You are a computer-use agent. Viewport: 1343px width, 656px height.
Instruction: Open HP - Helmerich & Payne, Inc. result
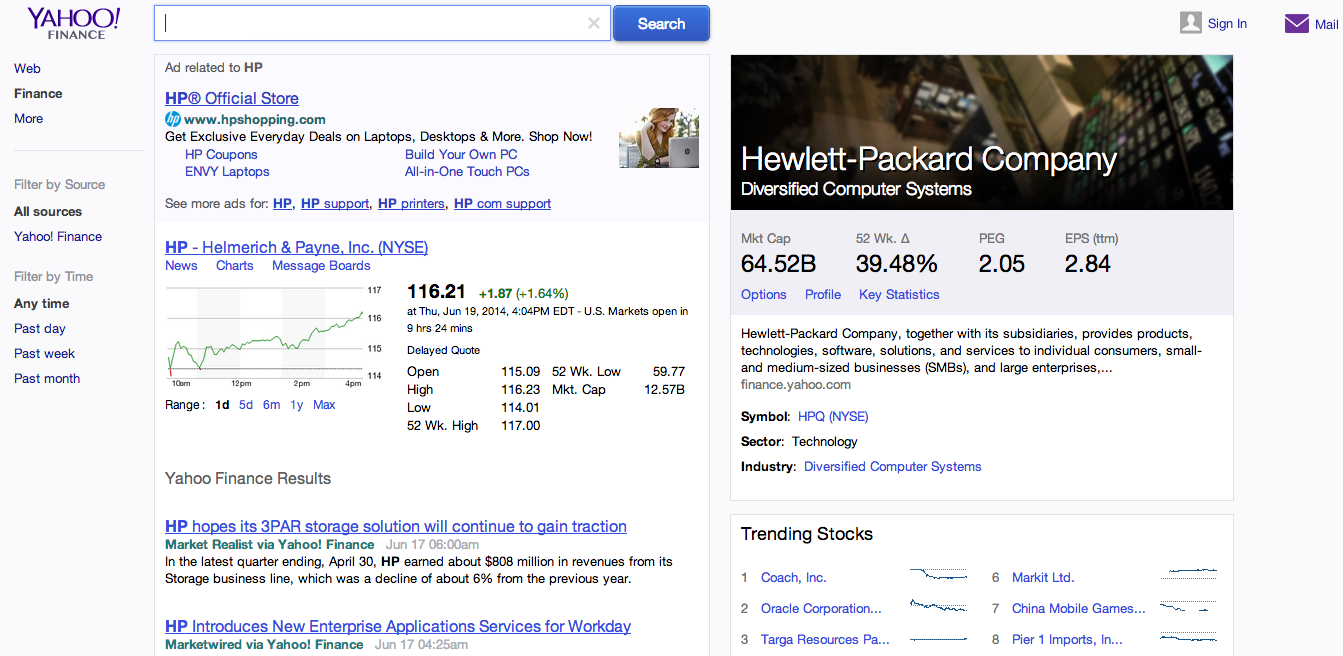click(296, 247)
